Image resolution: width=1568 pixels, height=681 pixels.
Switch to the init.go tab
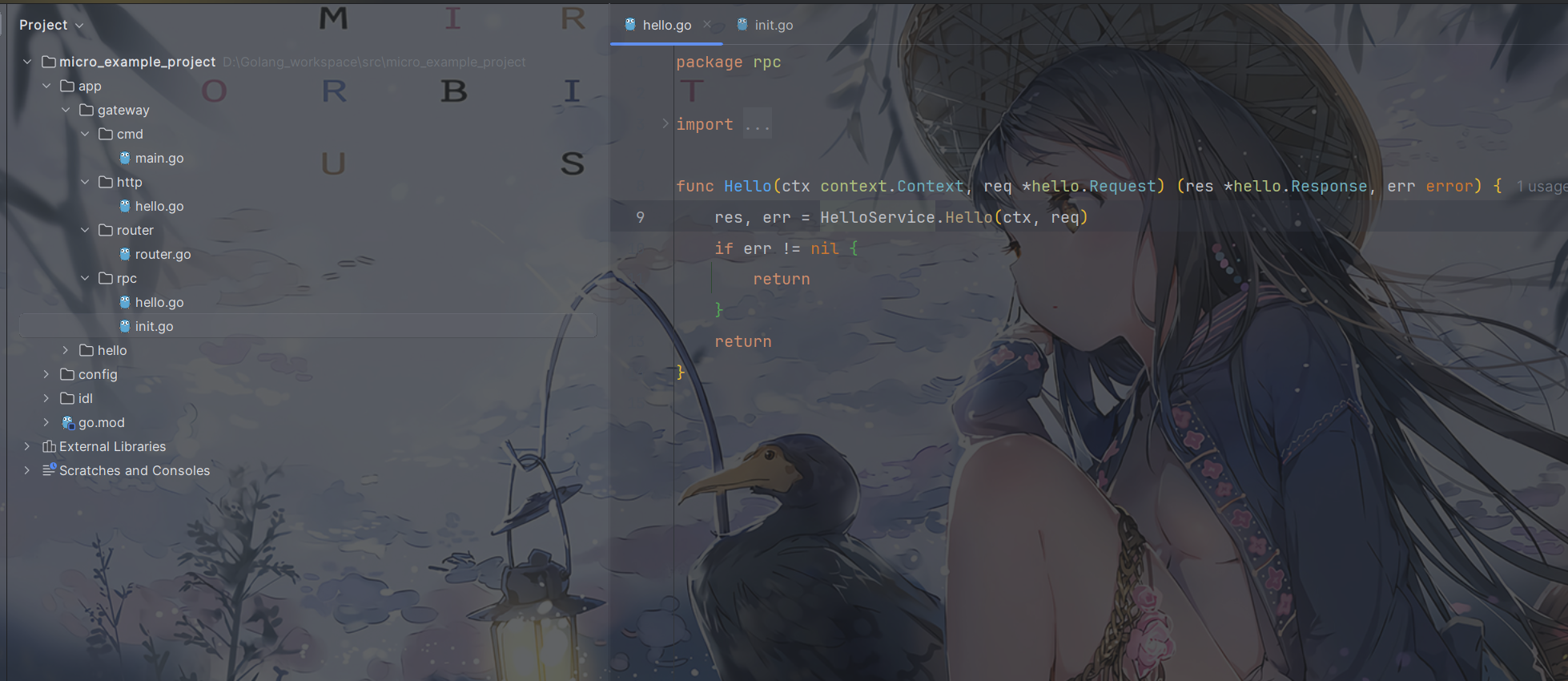773,25
